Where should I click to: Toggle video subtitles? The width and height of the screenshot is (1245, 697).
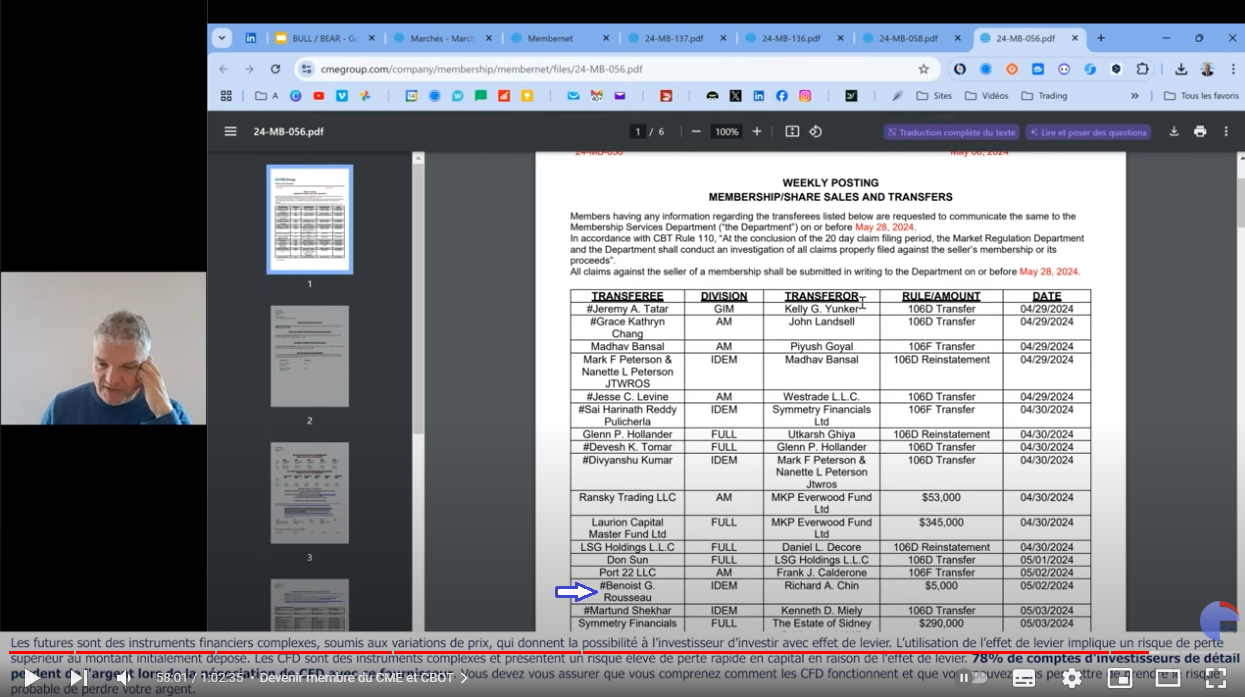pos(1023,678)
